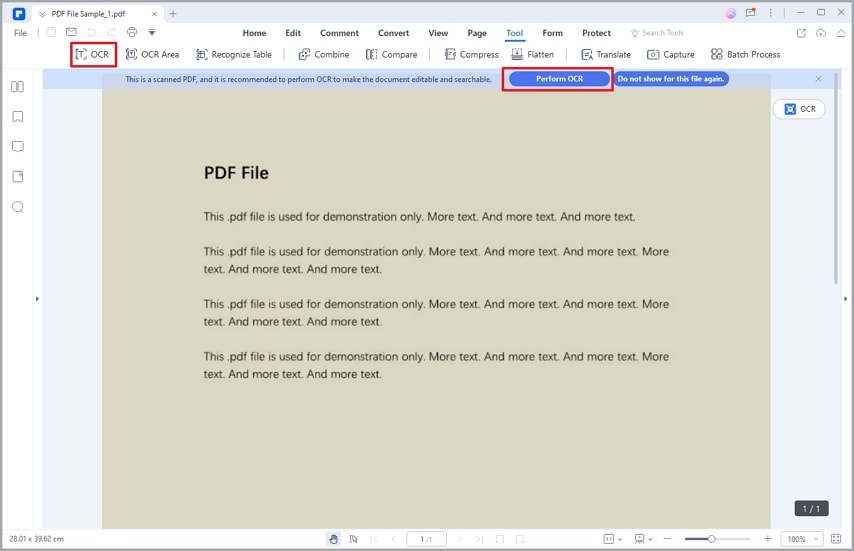Screen dimensions: 854x551
Task: Select the Flatten tool
Action: [532, 54]
